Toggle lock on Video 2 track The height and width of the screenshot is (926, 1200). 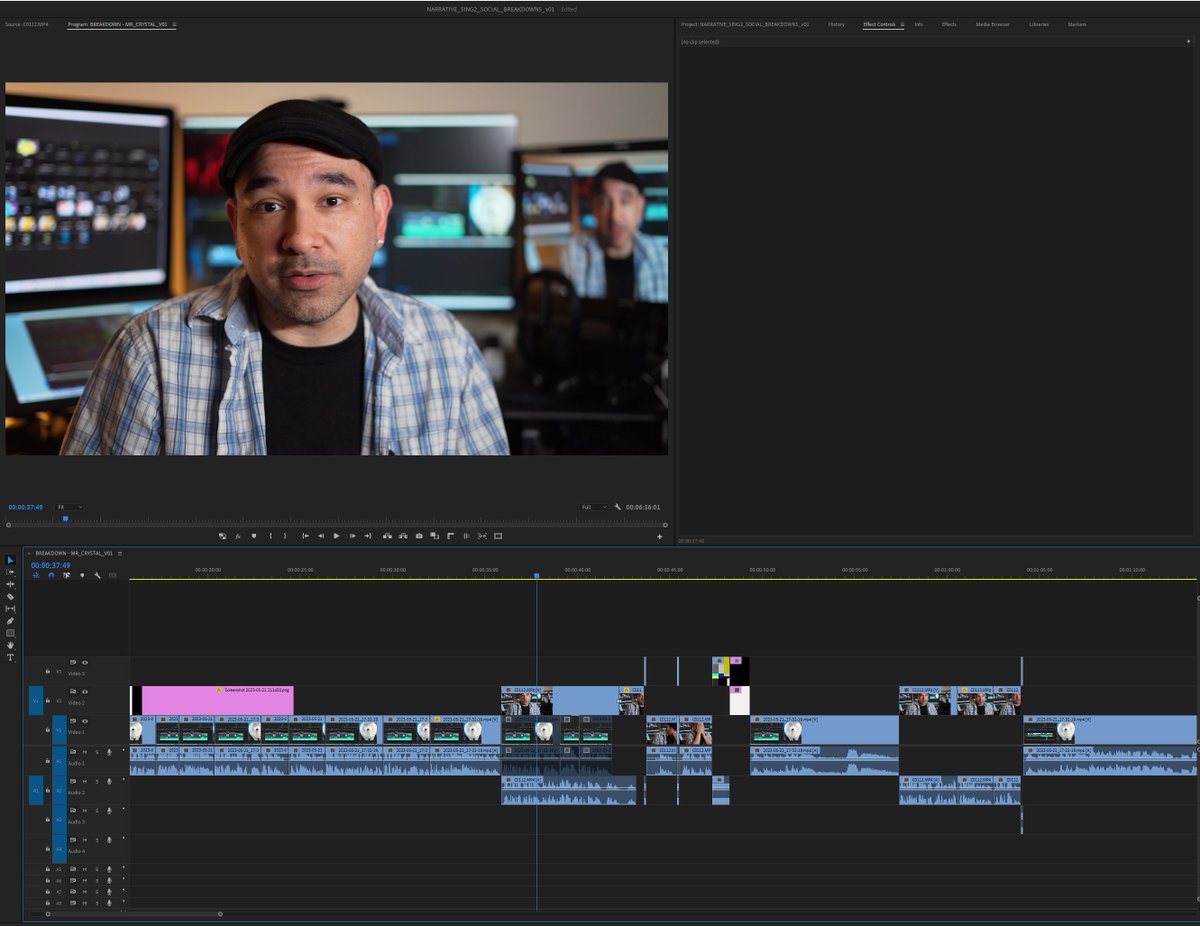click(47, 700)
